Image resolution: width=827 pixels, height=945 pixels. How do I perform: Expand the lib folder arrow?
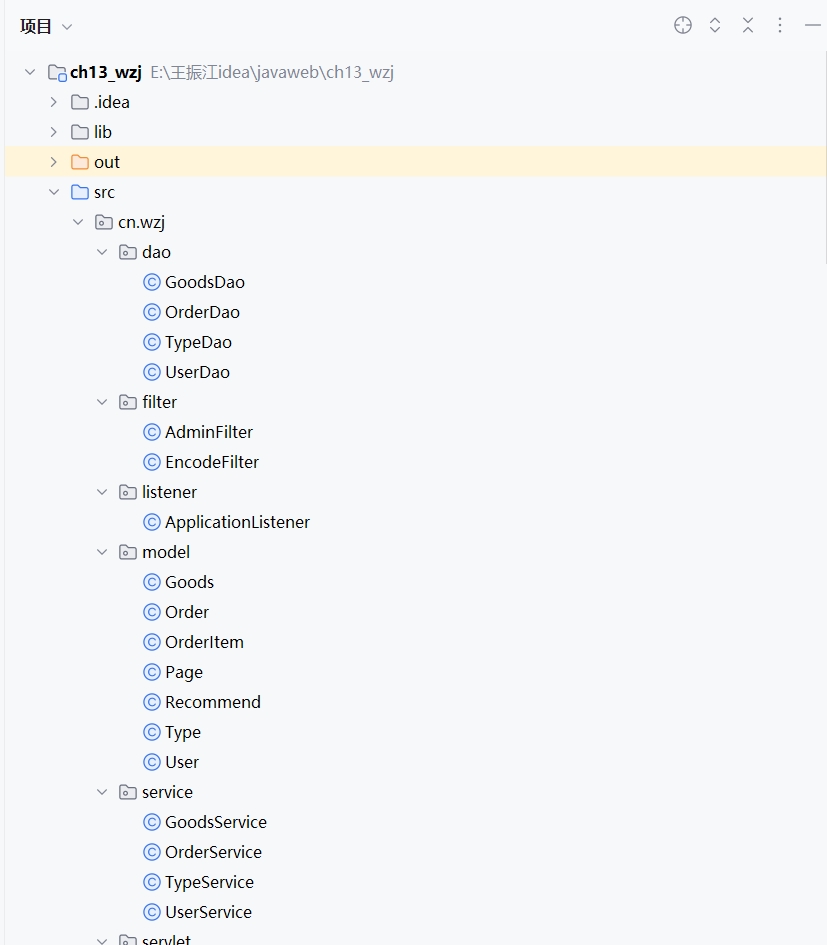click(54, 132)
